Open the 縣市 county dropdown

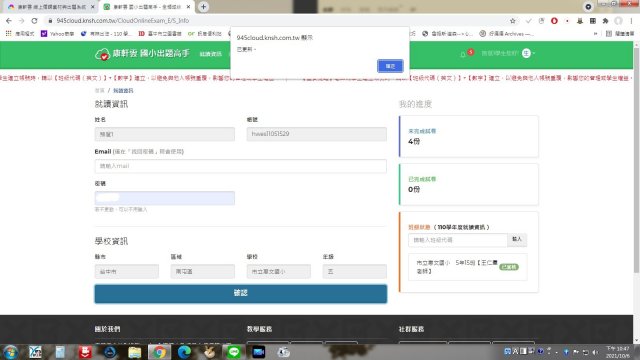click(x=127, y=271)
